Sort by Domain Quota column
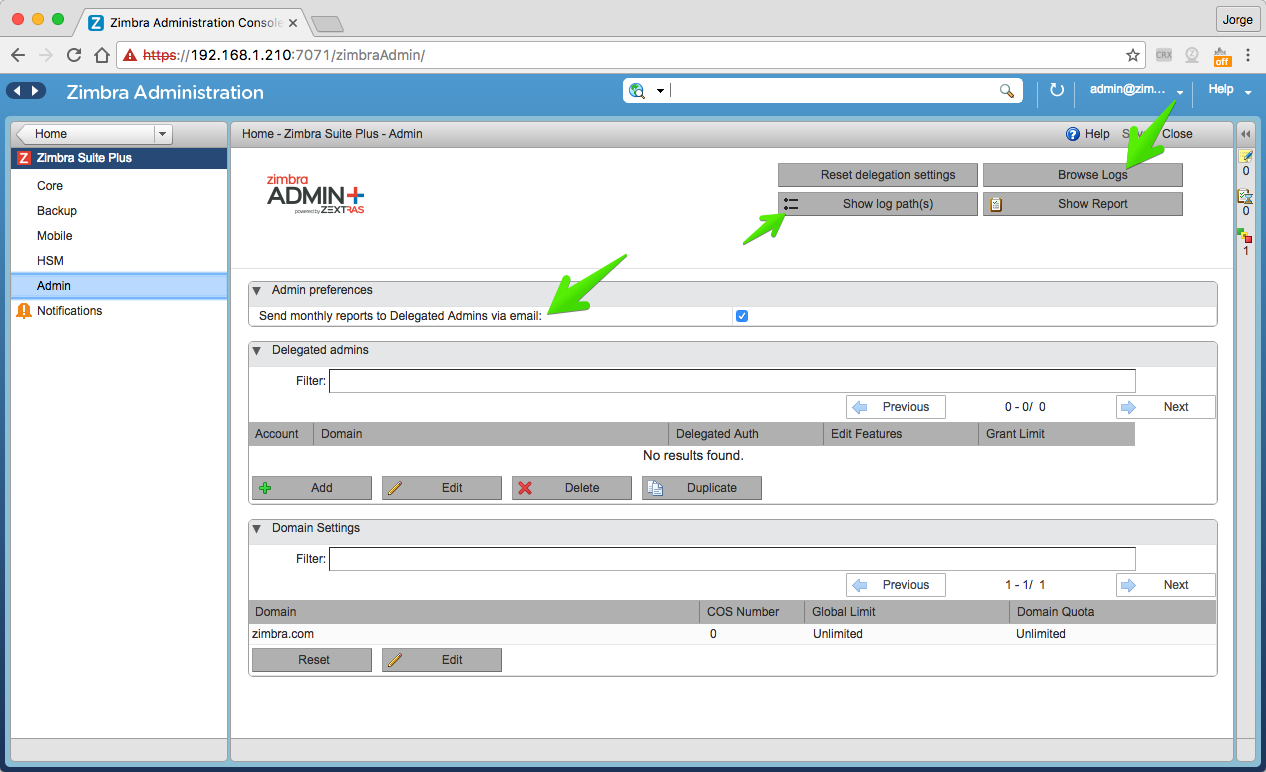 tap(1113, 612)
